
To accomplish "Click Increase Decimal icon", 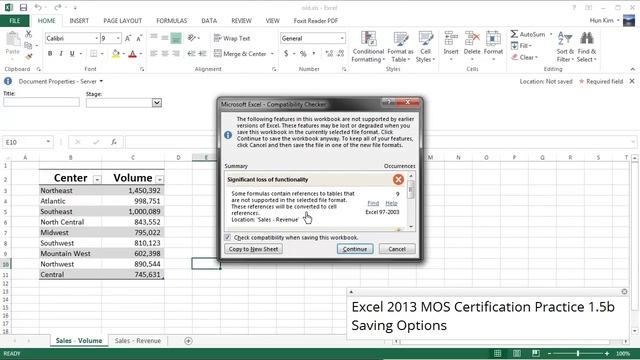I will pos(329,53).
